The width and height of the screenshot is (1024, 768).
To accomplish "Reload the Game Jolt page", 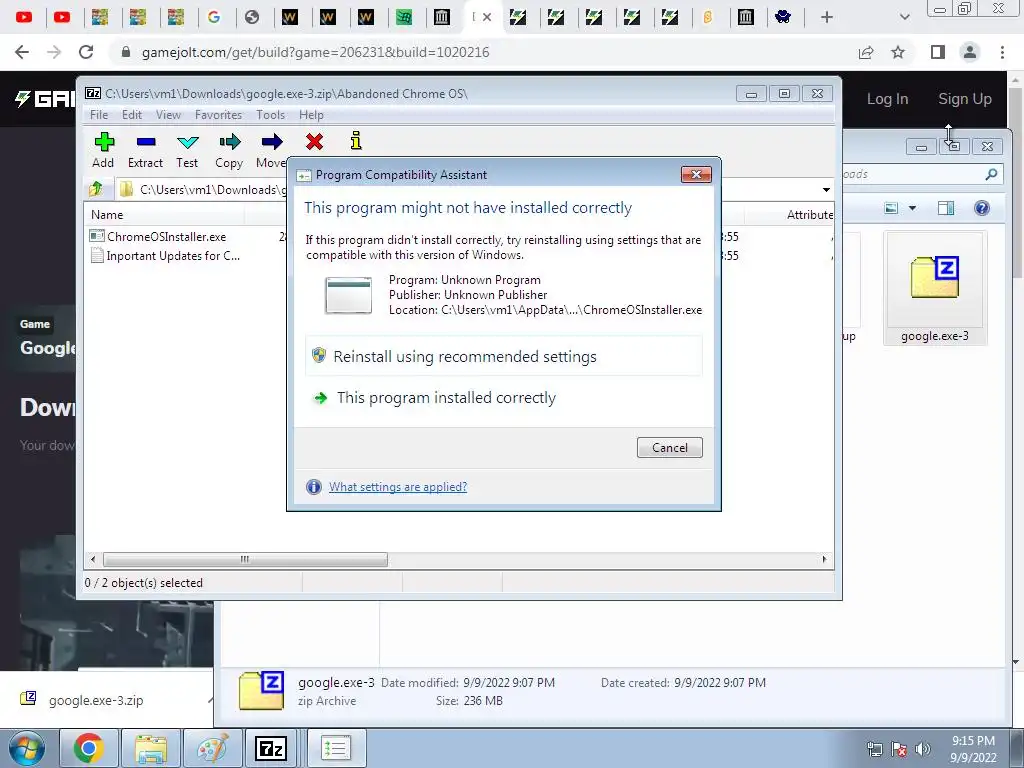I will pos(86,52).
